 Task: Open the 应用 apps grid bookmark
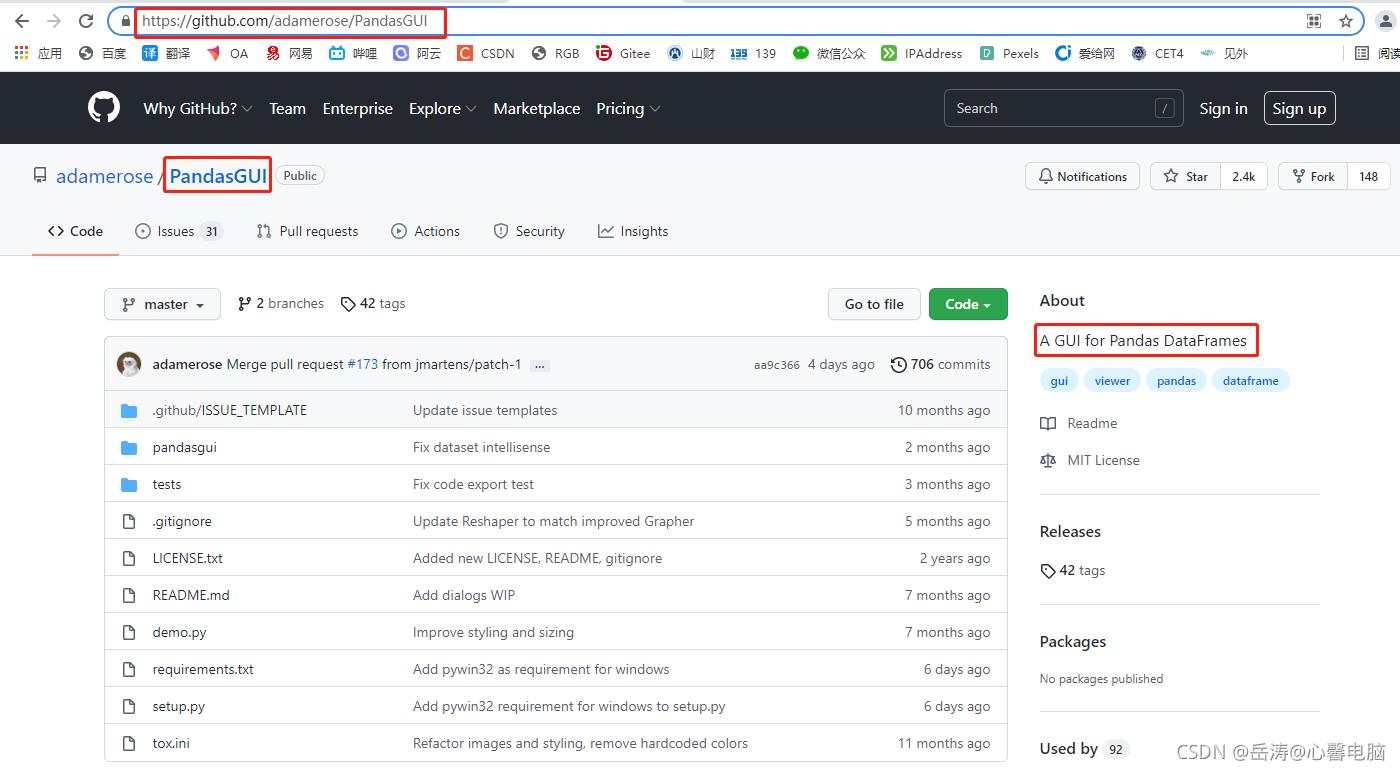point(38,53)
